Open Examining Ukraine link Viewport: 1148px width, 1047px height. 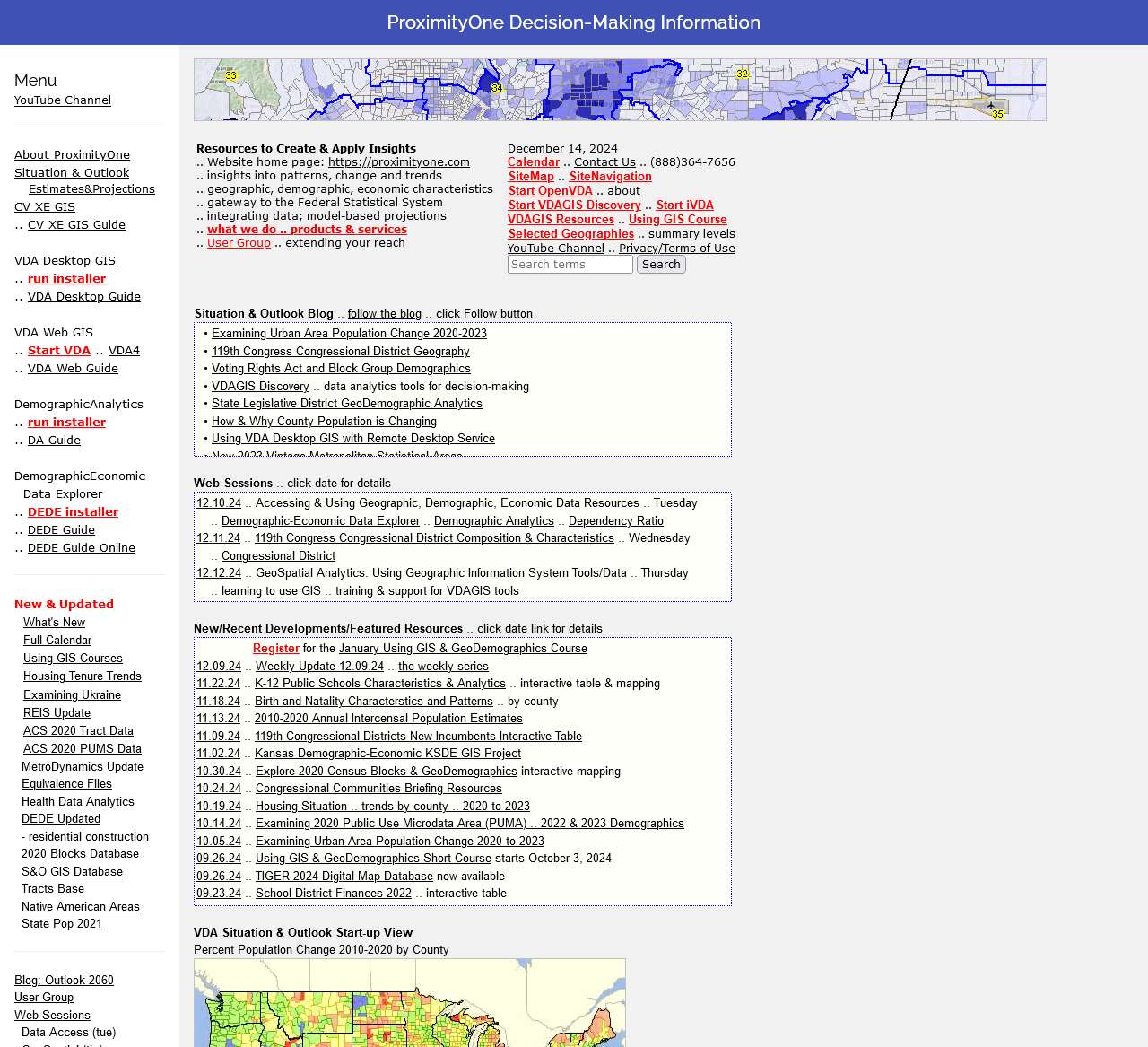pos(72,695)
